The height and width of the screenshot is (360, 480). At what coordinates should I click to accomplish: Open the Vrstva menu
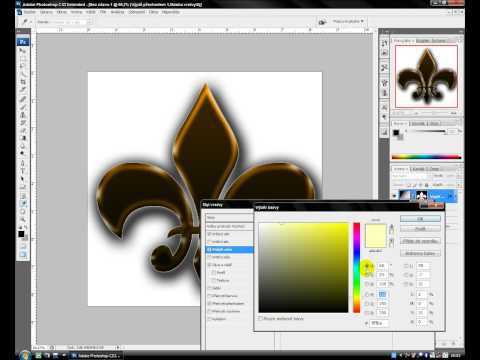click(76, 12)
